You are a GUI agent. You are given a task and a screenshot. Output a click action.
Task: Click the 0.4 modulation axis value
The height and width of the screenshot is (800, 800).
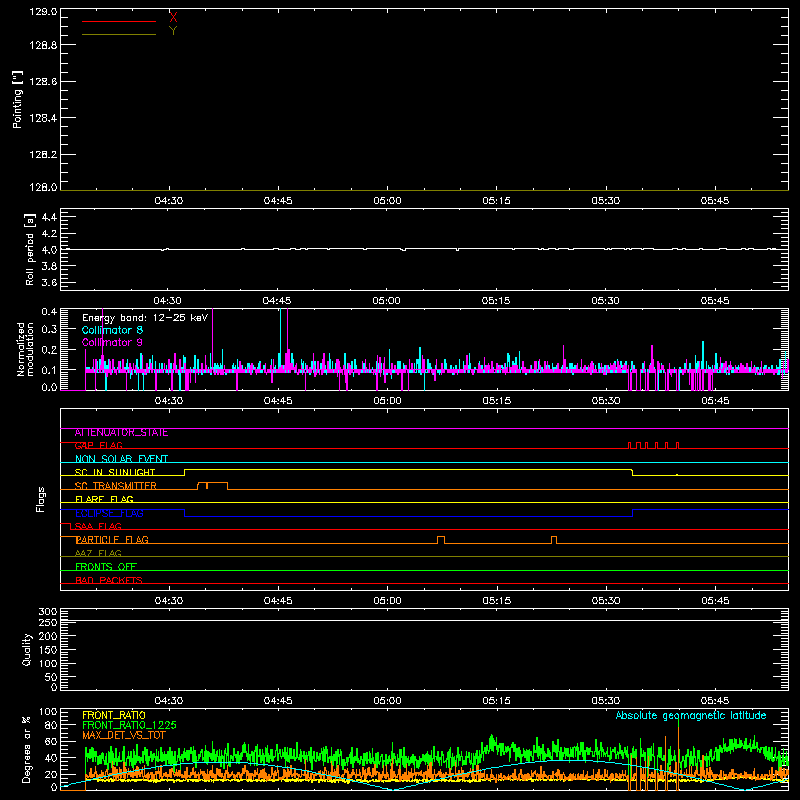[x=49, y=312]
